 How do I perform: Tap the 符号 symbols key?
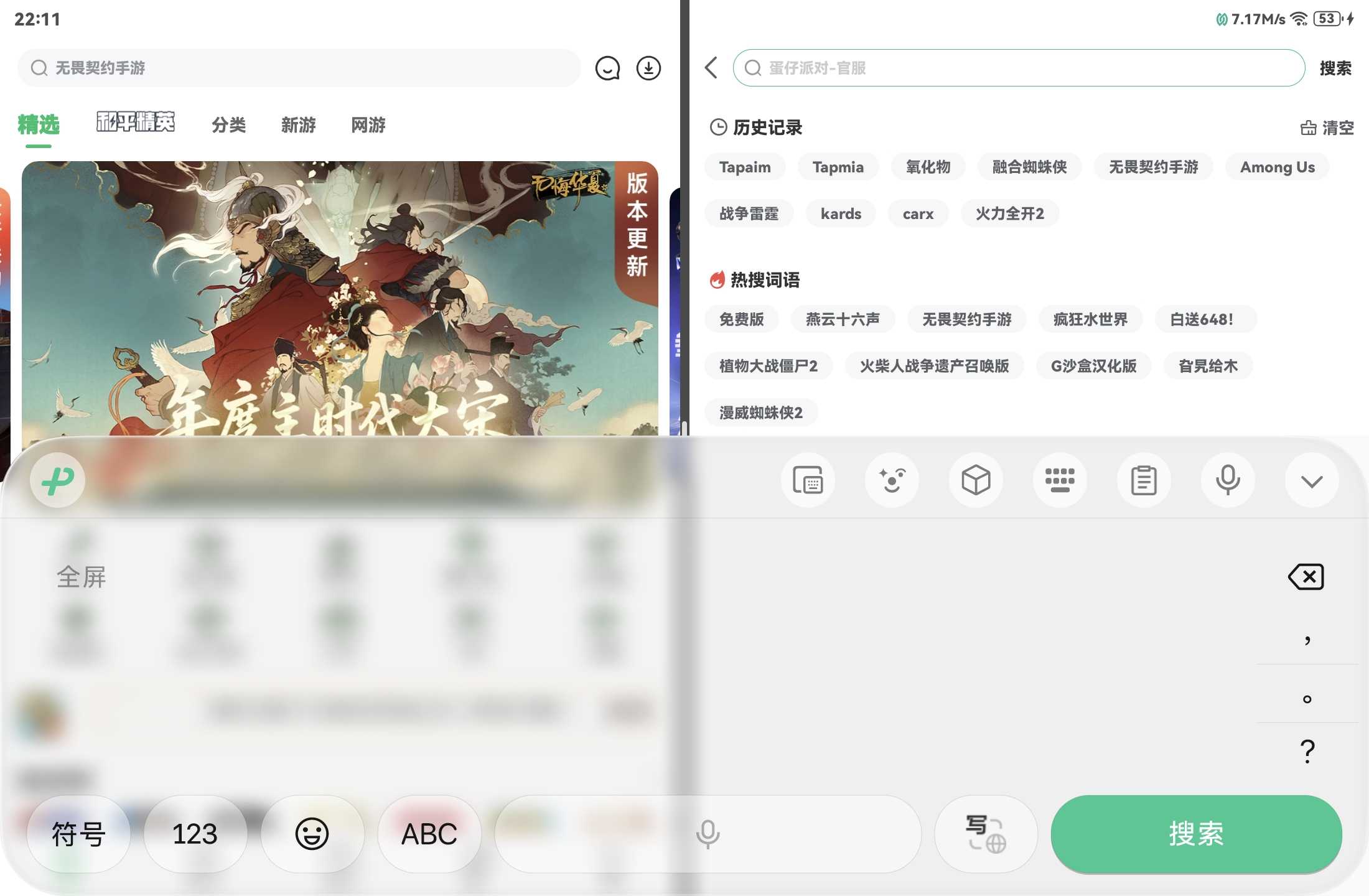(x=78, y=834)
